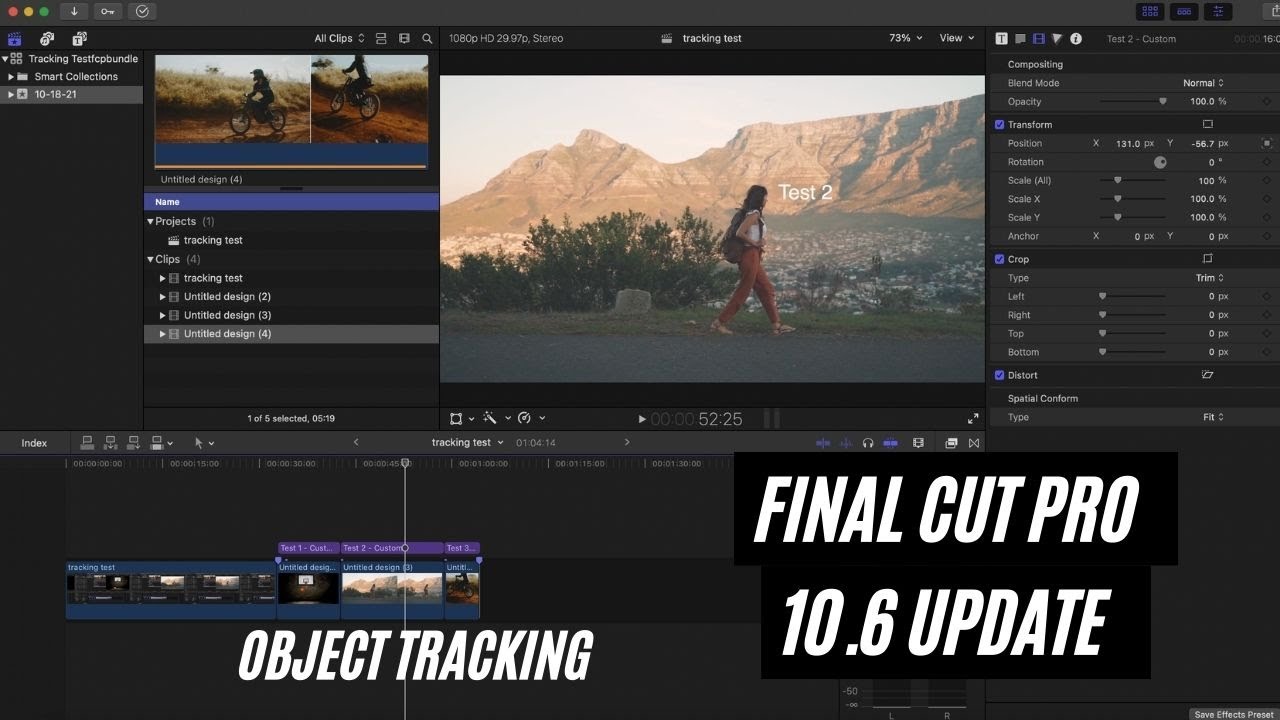The width and height of the screenshot is (1280, 720).
Task: Open Background Tasks checkmark button
Action: pos(141,11)
